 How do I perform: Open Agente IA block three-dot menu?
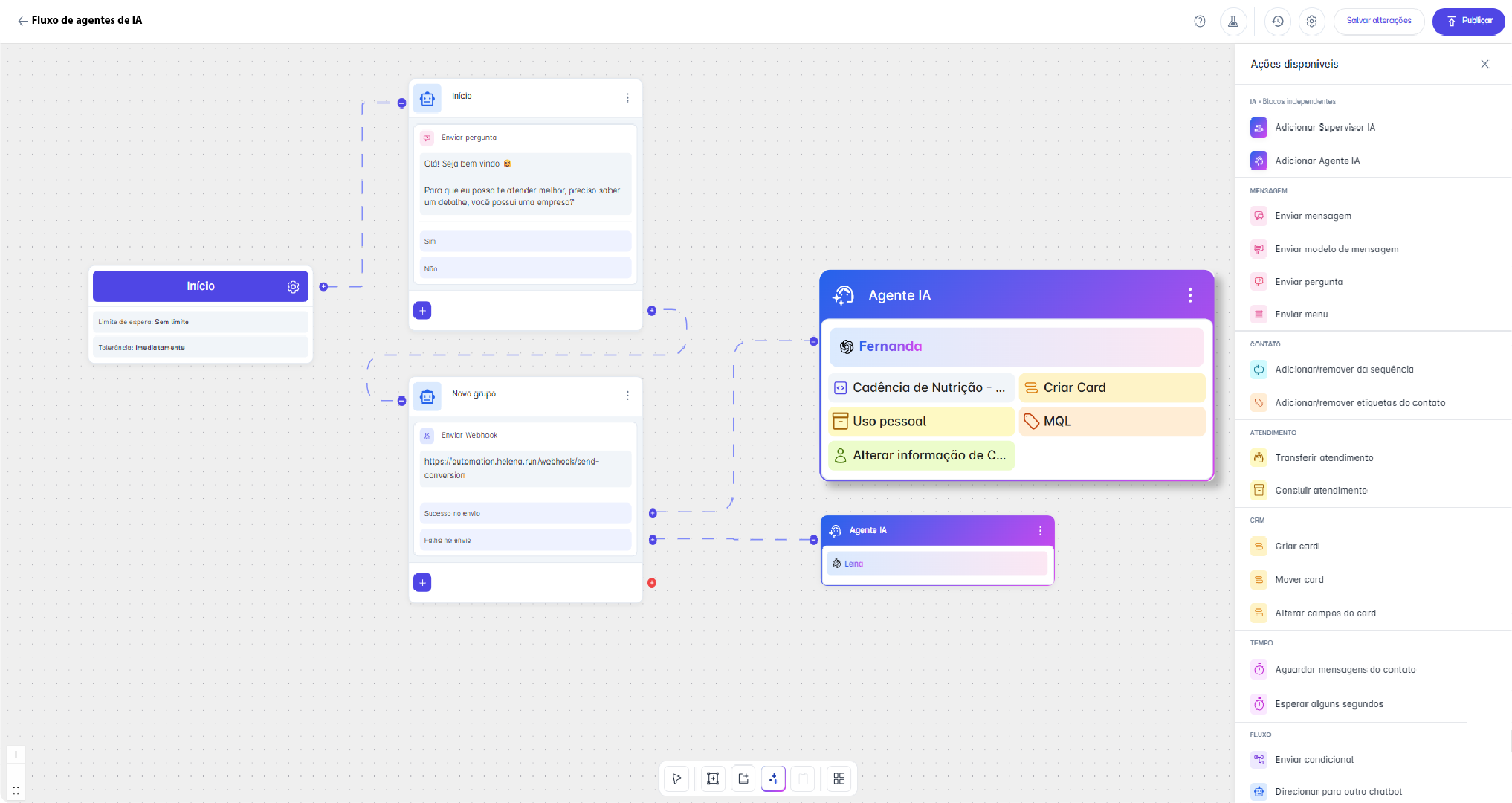click(x=1190, y=295)
